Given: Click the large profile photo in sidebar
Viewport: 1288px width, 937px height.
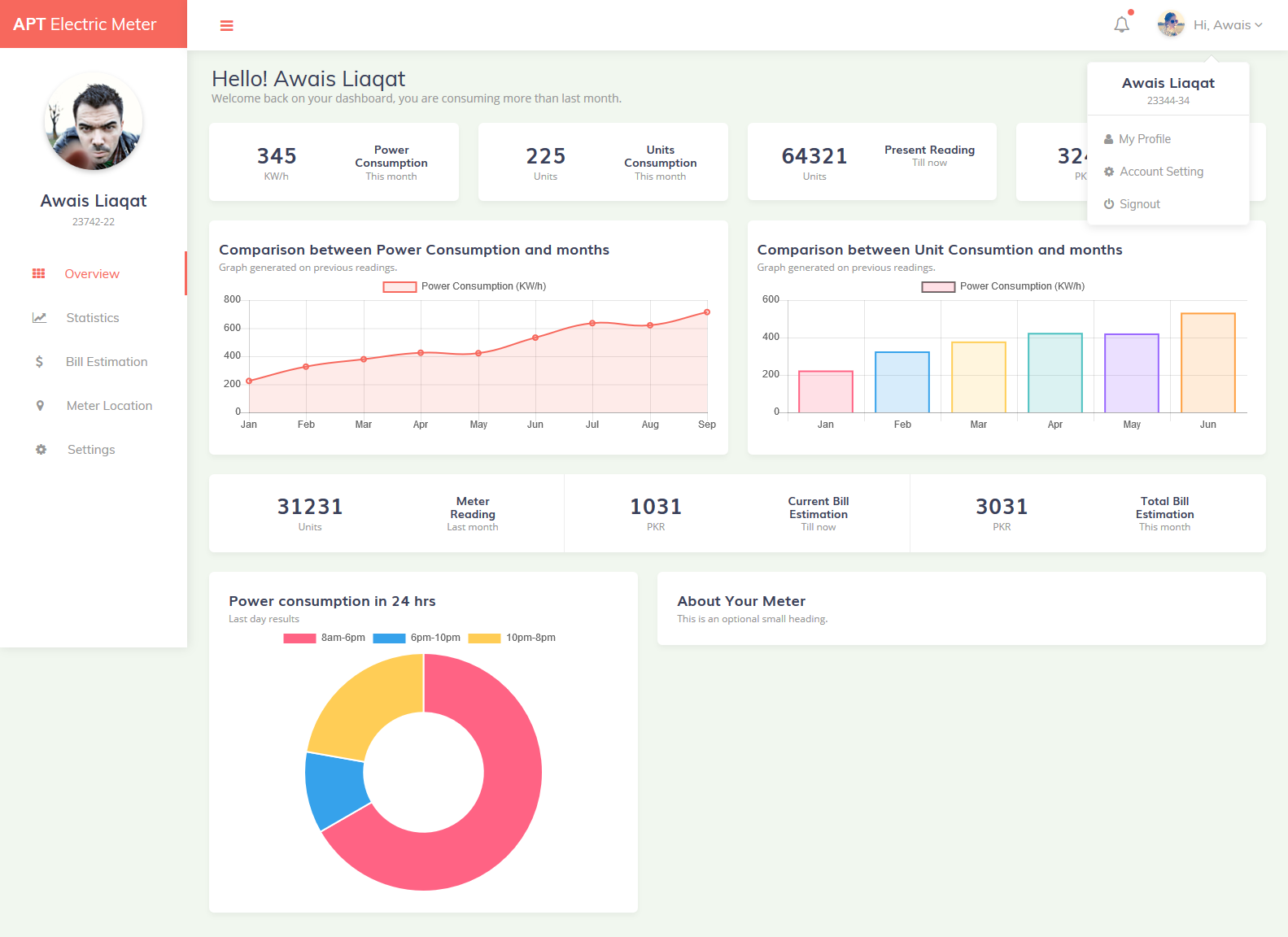Looking at the screenshot, I should pos(94,121).
